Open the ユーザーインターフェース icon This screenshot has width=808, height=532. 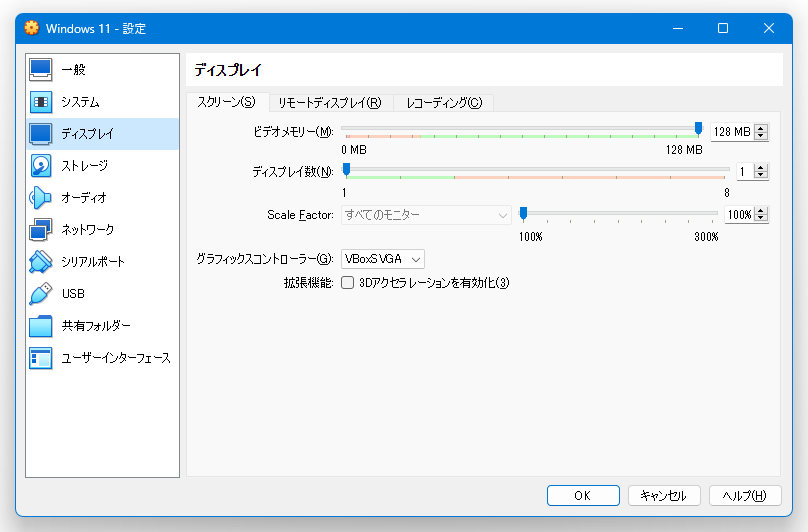coord(41,358)
